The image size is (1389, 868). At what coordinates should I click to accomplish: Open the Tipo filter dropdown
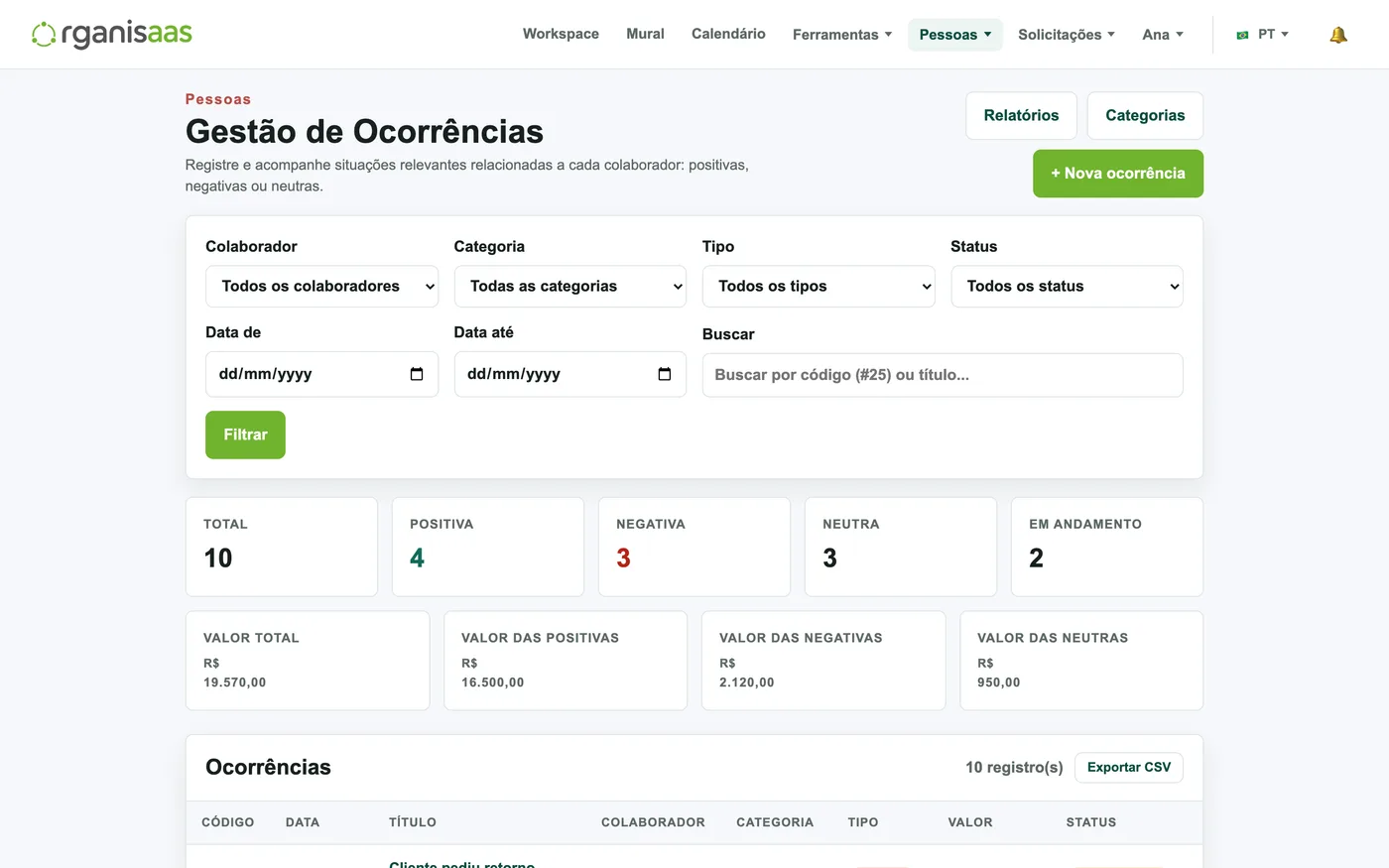[x=819, y=287]
